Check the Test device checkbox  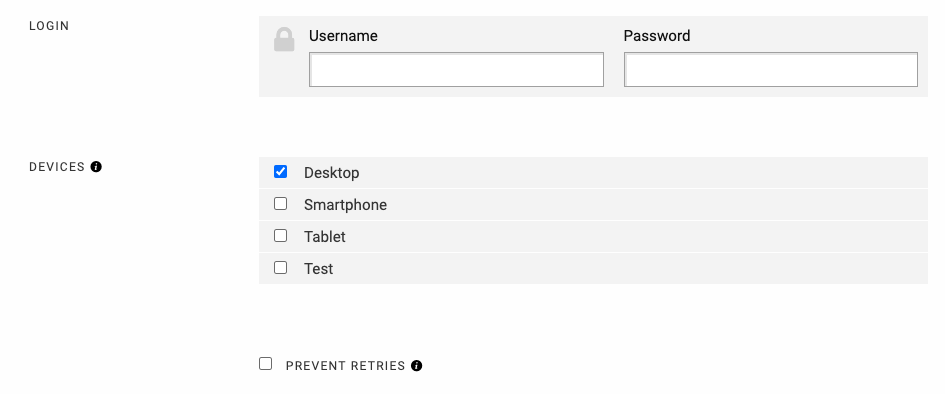click(280, 267)
